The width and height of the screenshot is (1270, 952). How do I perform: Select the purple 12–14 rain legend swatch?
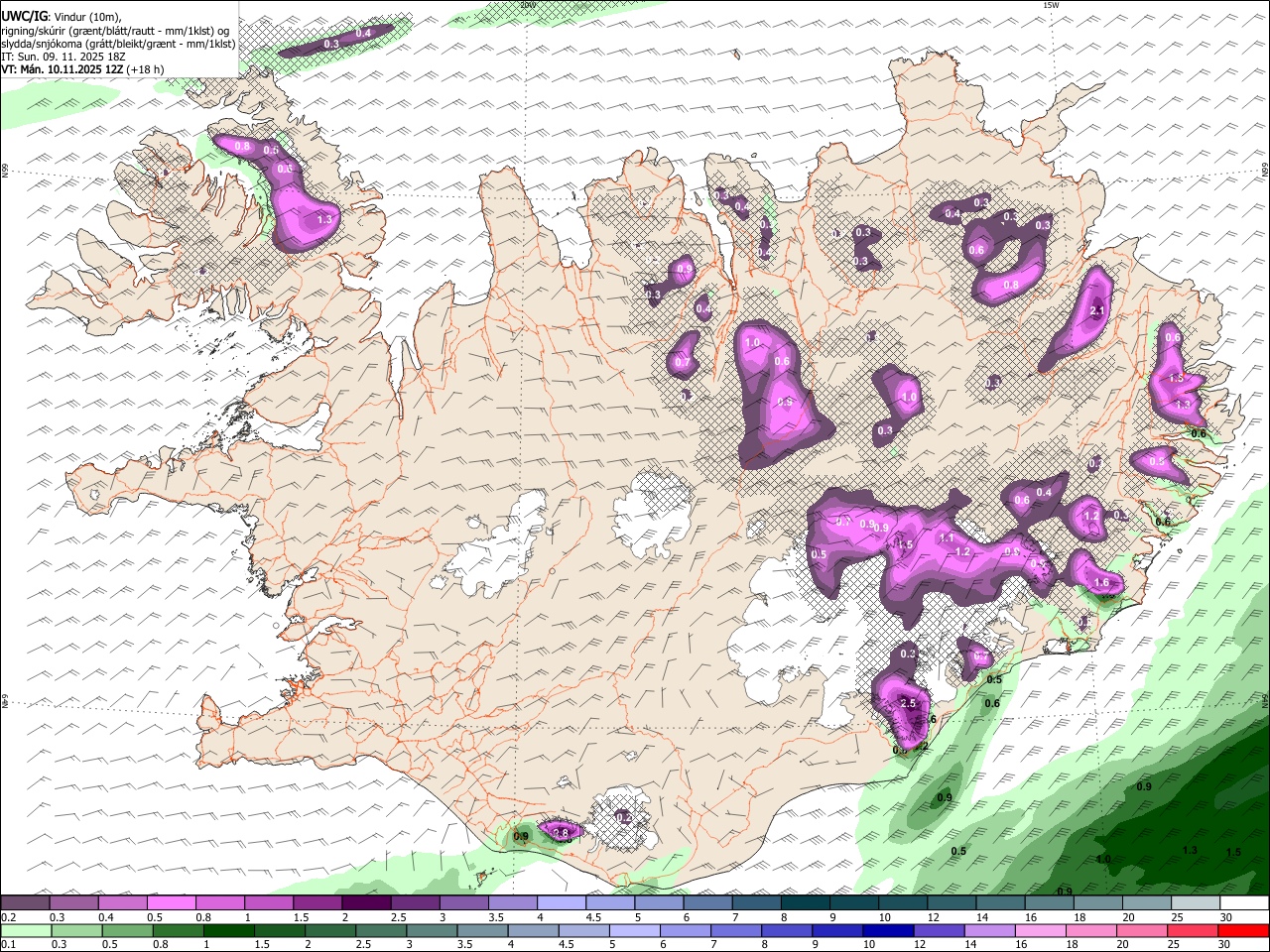tap(938, 930)
